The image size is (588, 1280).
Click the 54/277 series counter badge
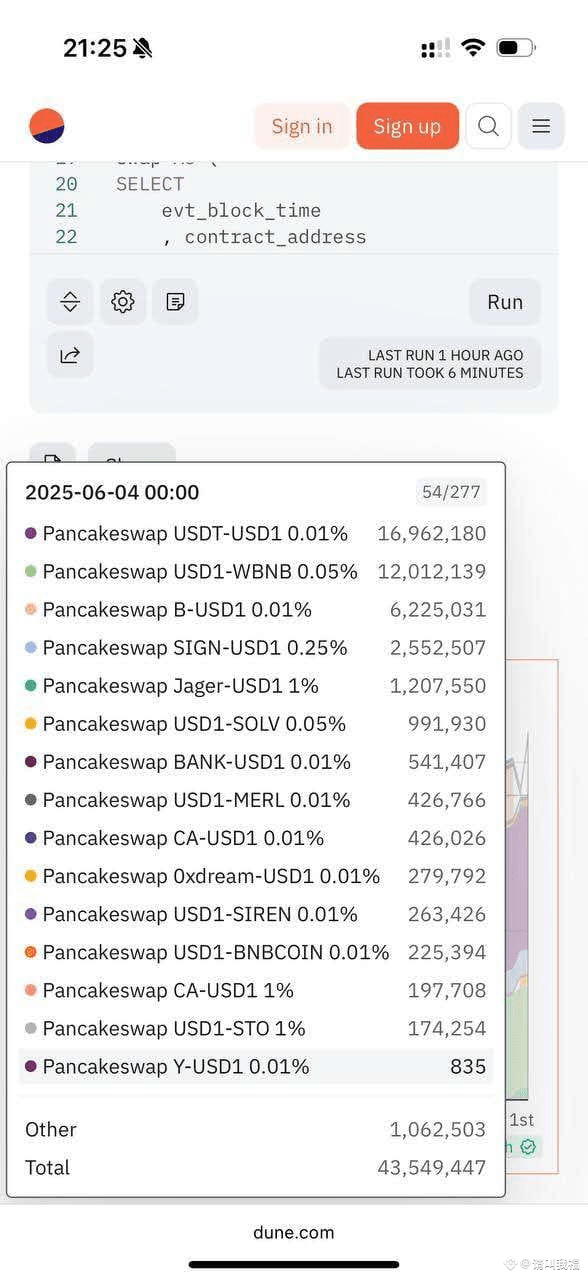point(451,492)
